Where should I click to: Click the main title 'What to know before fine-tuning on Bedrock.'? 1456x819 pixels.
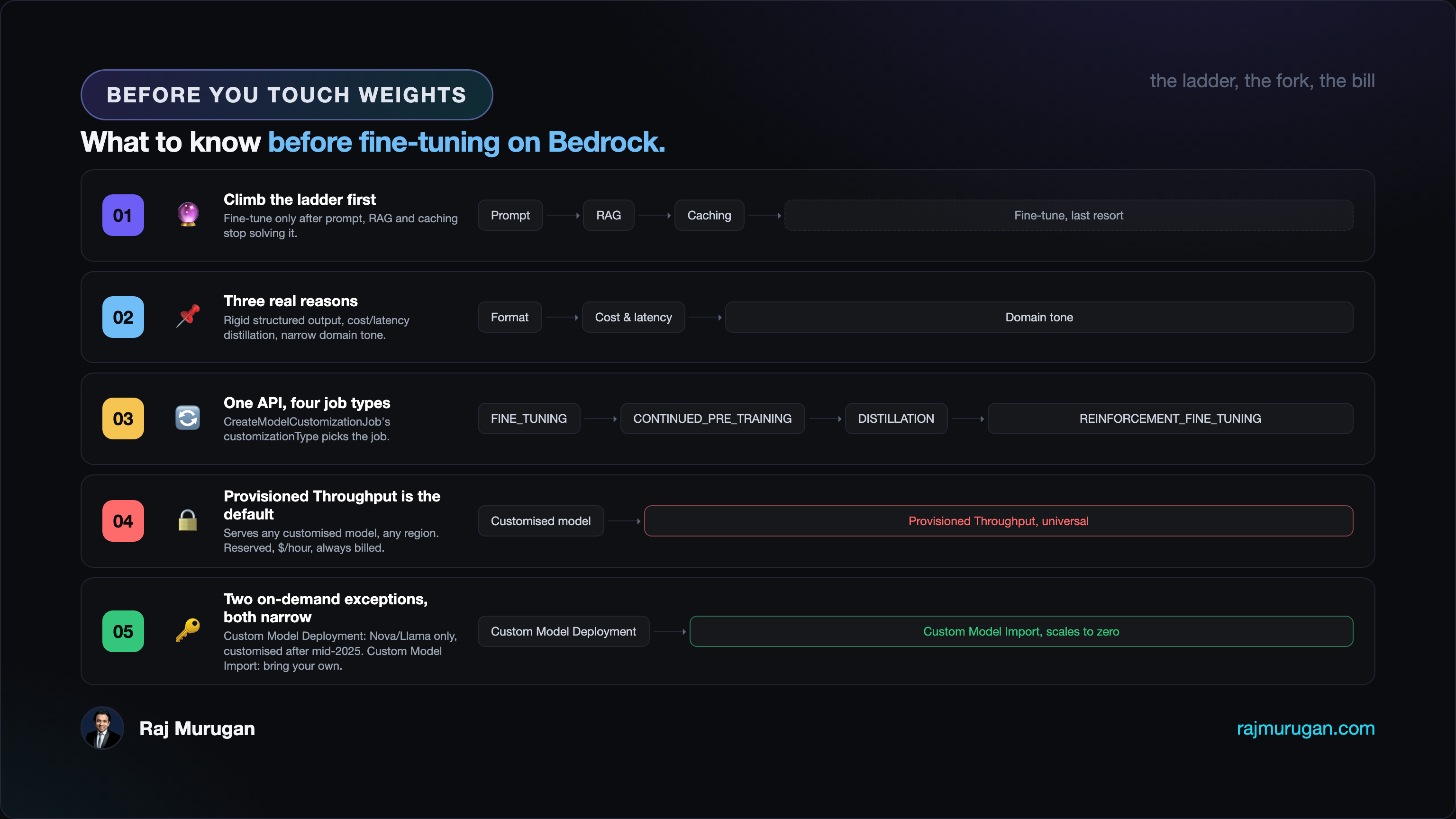tap(373, 142)
